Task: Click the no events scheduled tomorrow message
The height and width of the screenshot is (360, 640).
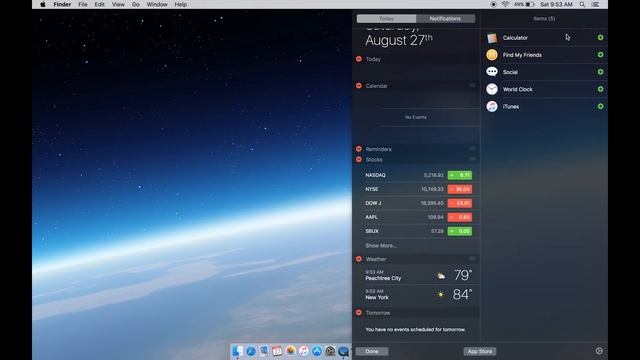Action: [x=415, y=329]
